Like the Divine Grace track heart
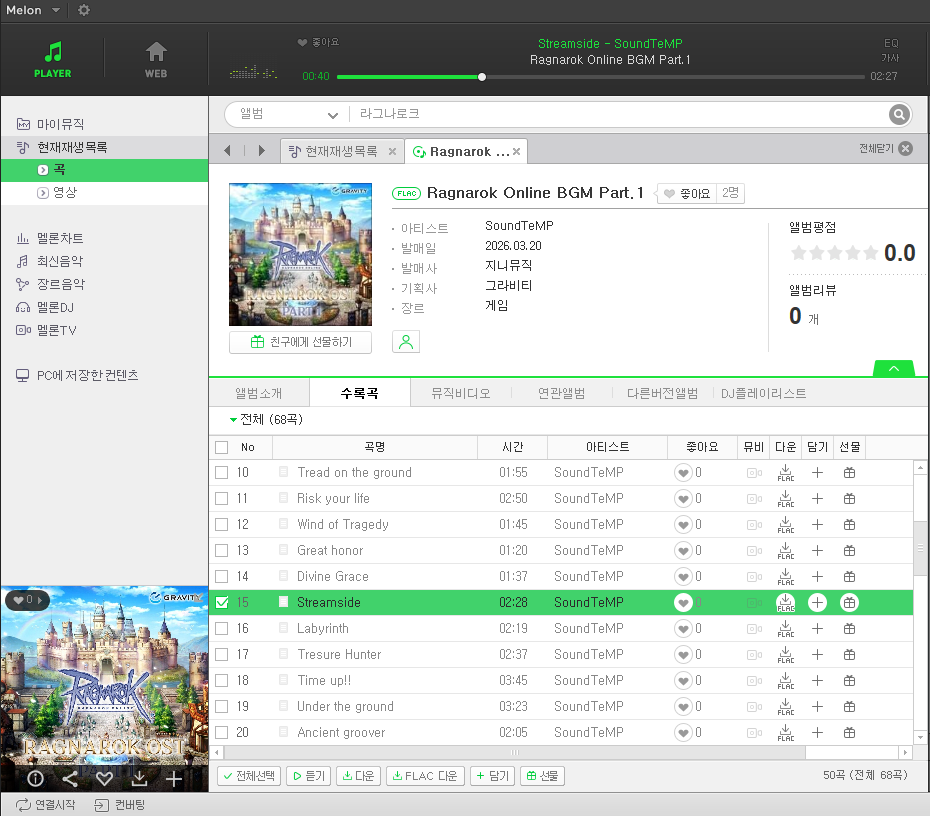The height and width of the screenshot is (816, 930). tap(683, 577)
